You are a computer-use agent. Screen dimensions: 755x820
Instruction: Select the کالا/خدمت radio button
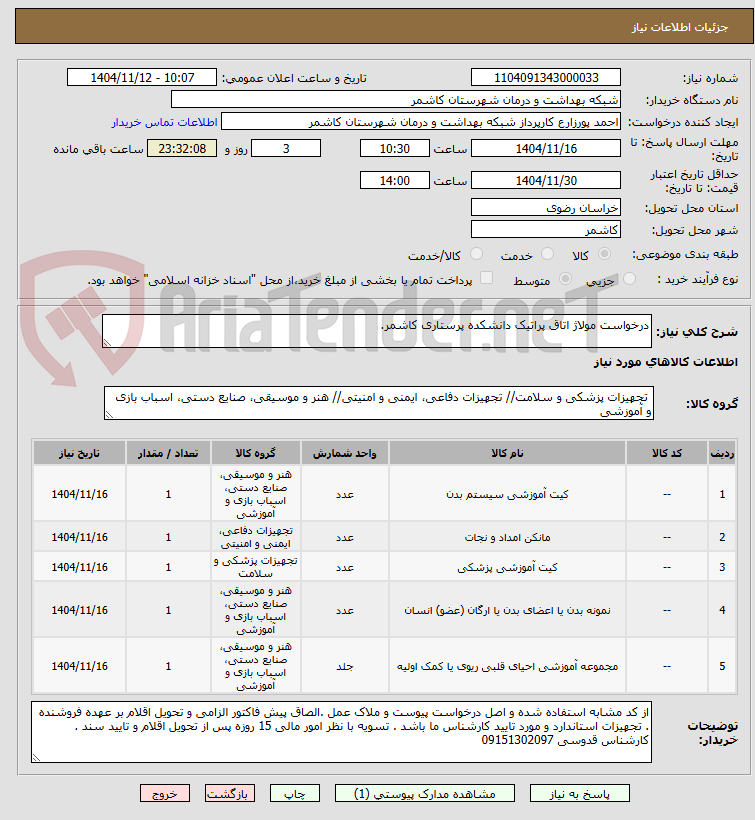point(476,254)
